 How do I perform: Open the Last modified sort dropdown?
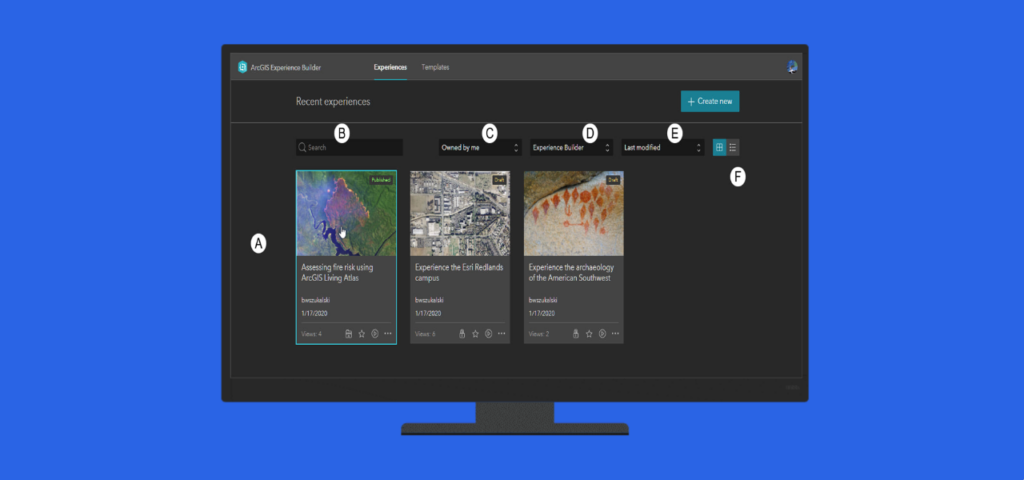pos(662,148)
